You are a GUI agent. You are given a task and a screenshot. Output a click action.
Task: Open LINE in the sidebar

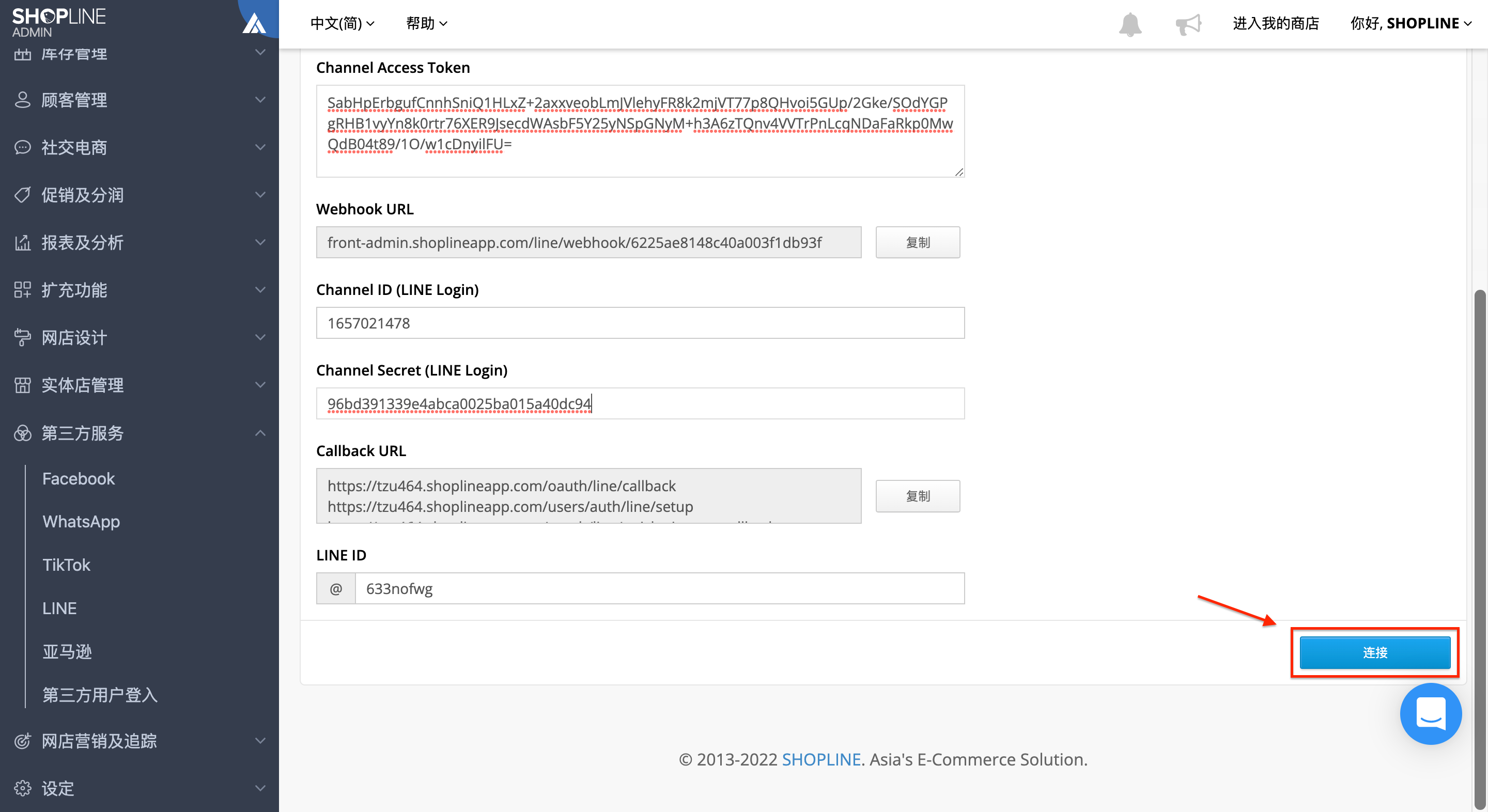point(59,608)
